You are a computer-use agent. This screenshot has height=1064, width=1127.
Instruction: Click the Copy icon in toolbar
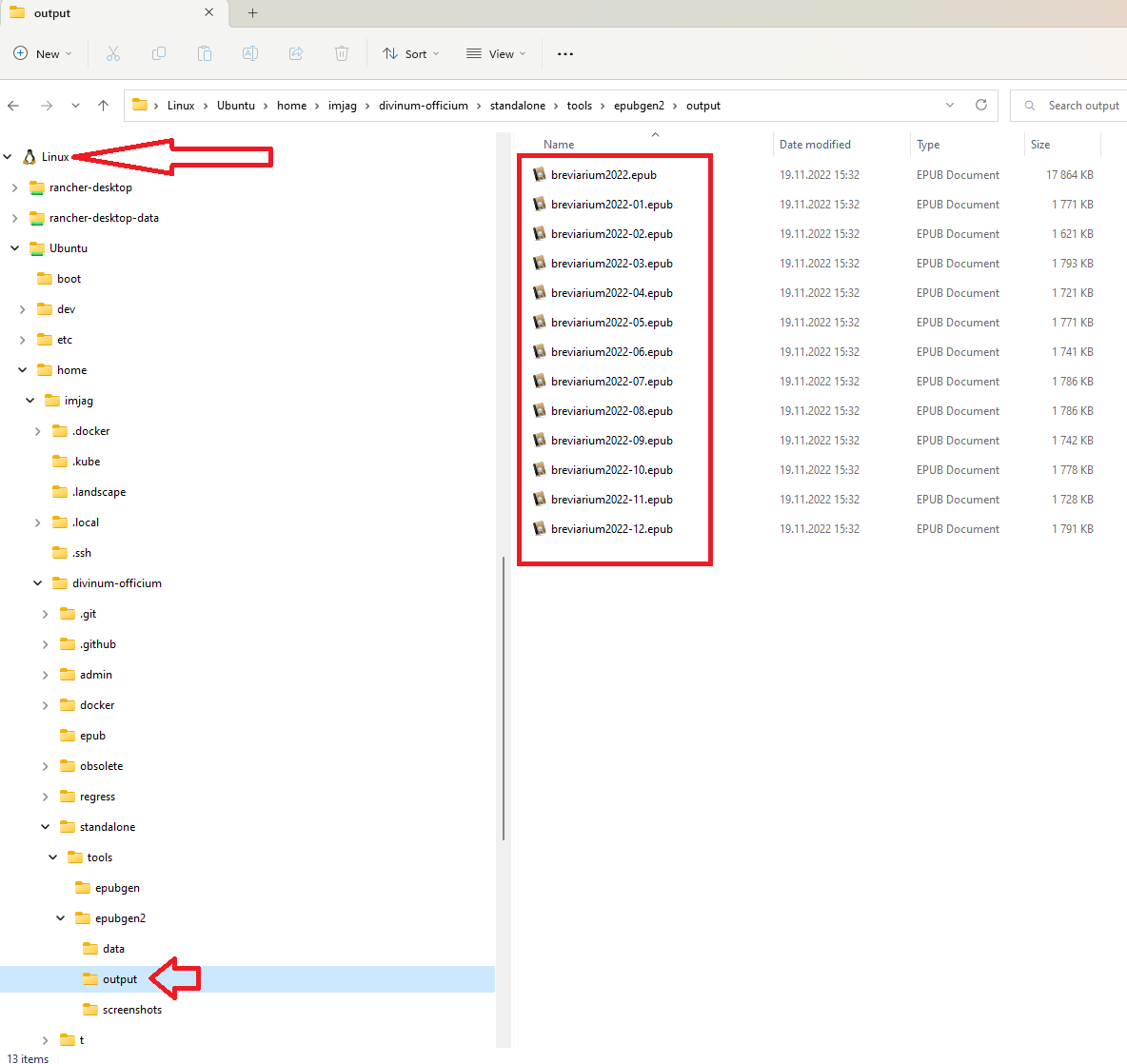point(159,54)
